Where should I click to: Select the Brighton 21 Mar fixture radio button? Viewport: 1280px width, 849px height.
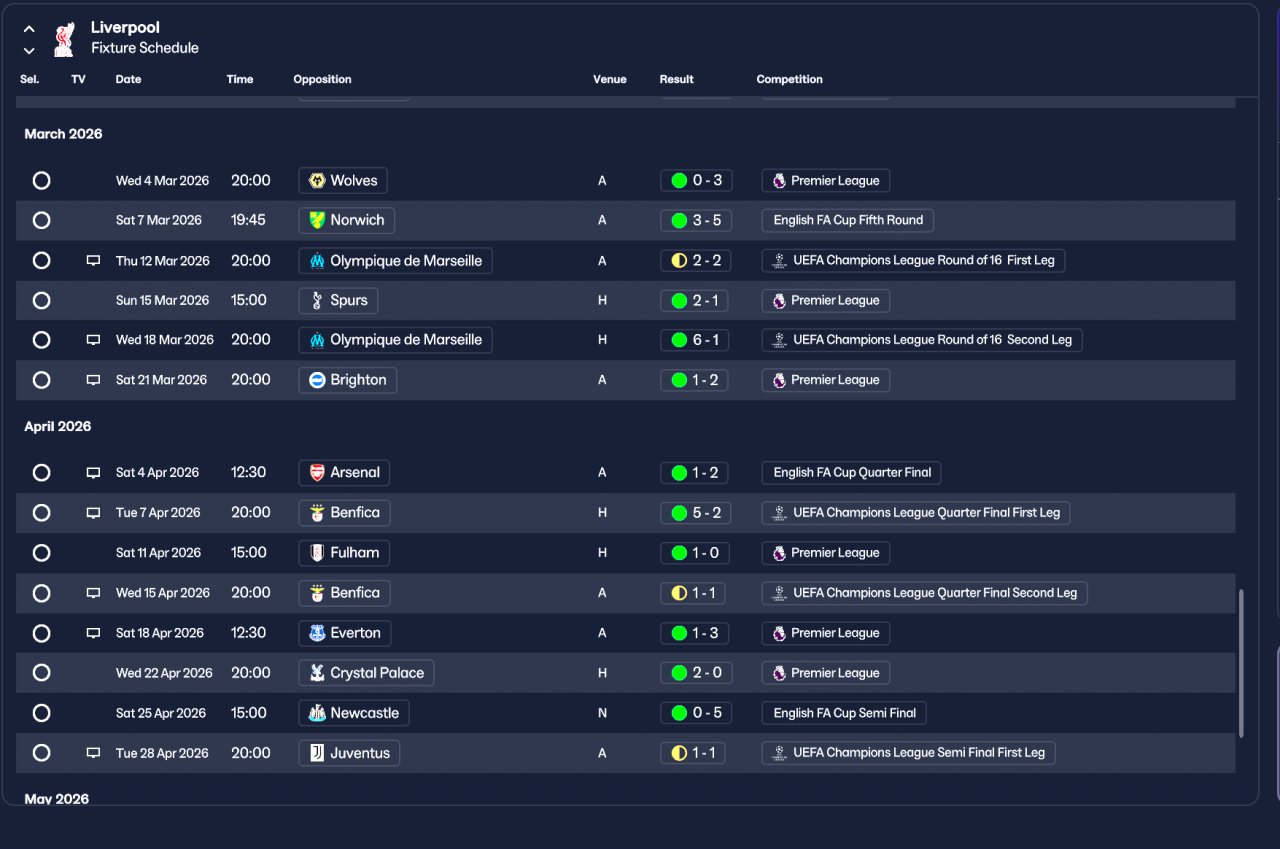coord(41,380)
